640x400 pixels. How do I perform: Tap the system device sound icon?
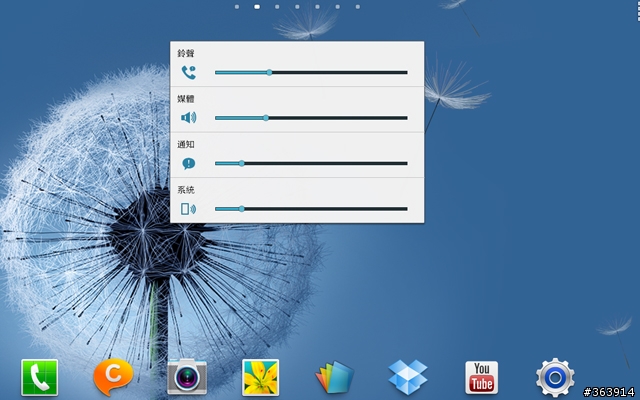click(189, 209)
